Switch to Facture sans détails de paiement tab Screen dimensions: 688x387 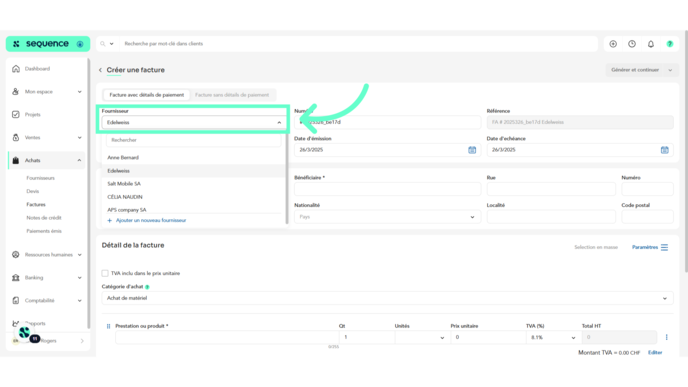tap(232, 95)
